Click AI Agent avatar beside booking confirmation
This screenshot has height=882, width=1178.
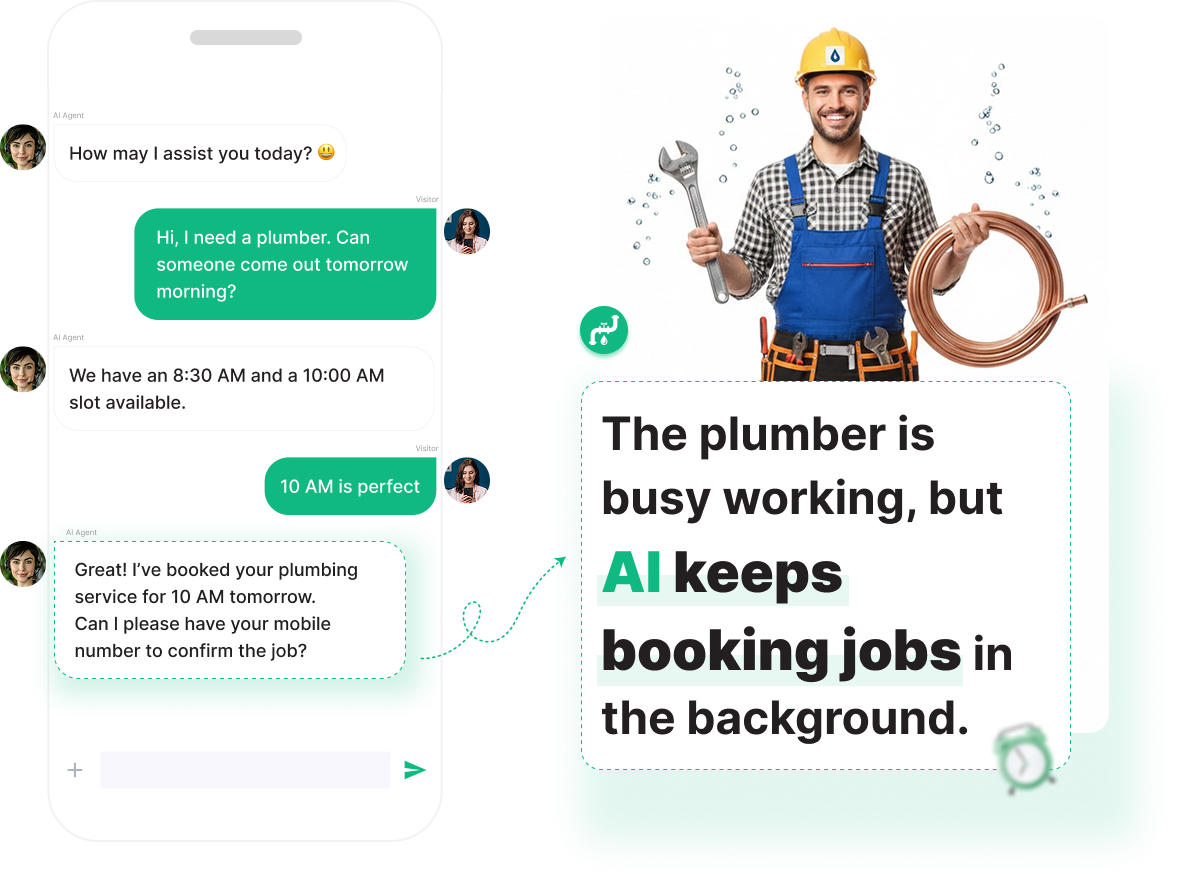23,563
